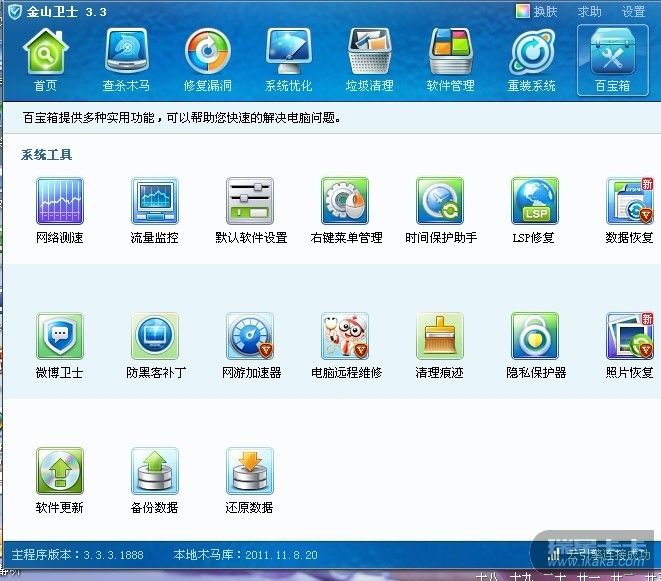661x581 pixels.
Task: Launch the 微博卫士 weibo guard tool
Action: (x=60, y=345)
